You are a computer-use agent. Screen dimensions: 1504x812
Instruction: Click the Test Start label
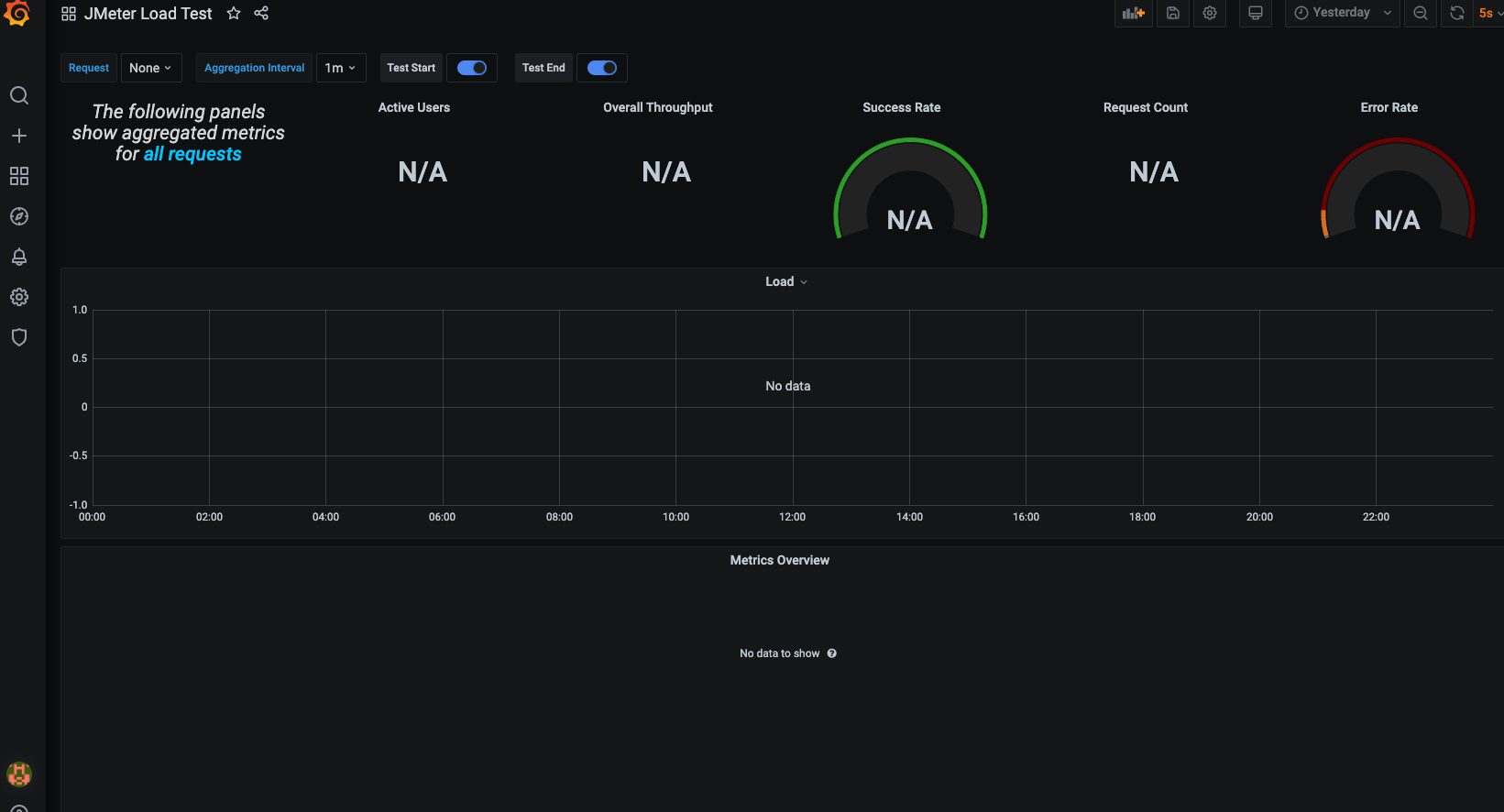coord(411,68)
